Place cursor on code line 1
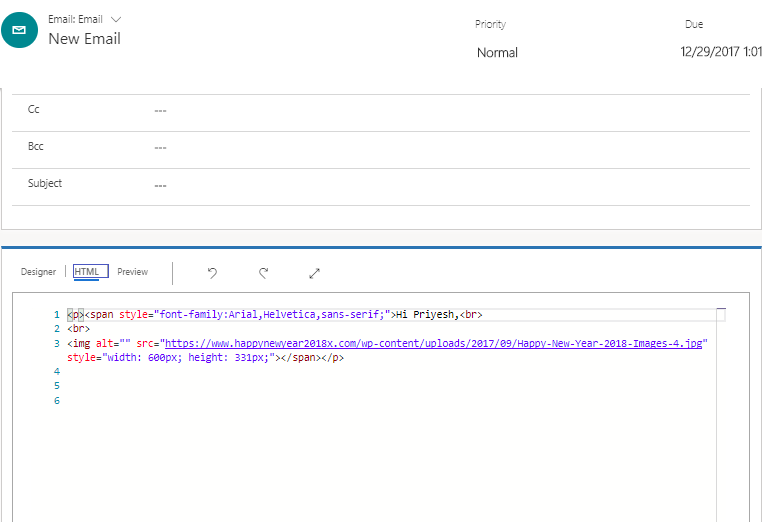Screen dimensions: 762x522 click(275, 314)
